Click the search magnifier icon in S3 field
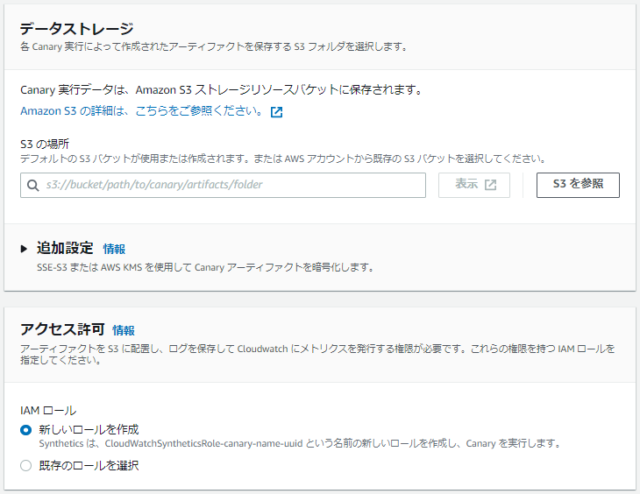The width and height of the screenshot is (640, 494). coord(33,185)
